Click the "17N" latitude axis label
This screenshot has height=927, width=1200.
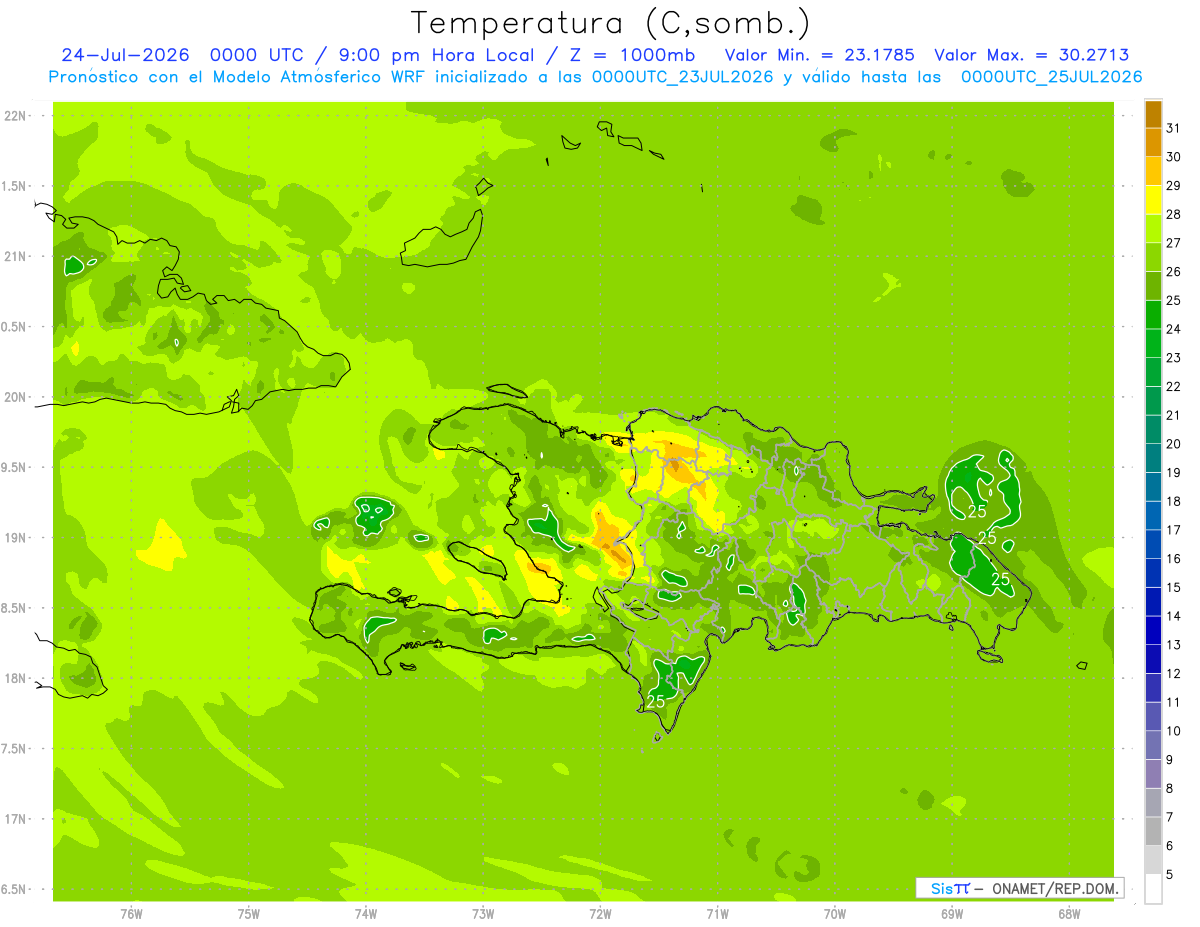coord(17,819)
